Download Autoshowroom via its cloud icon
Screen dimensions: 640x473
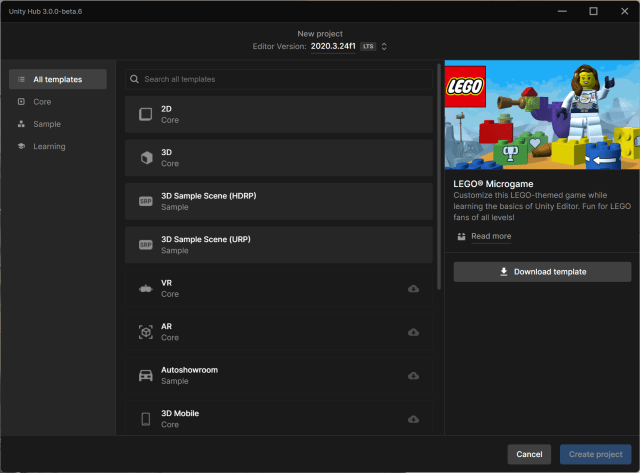[x=413, y=376]
